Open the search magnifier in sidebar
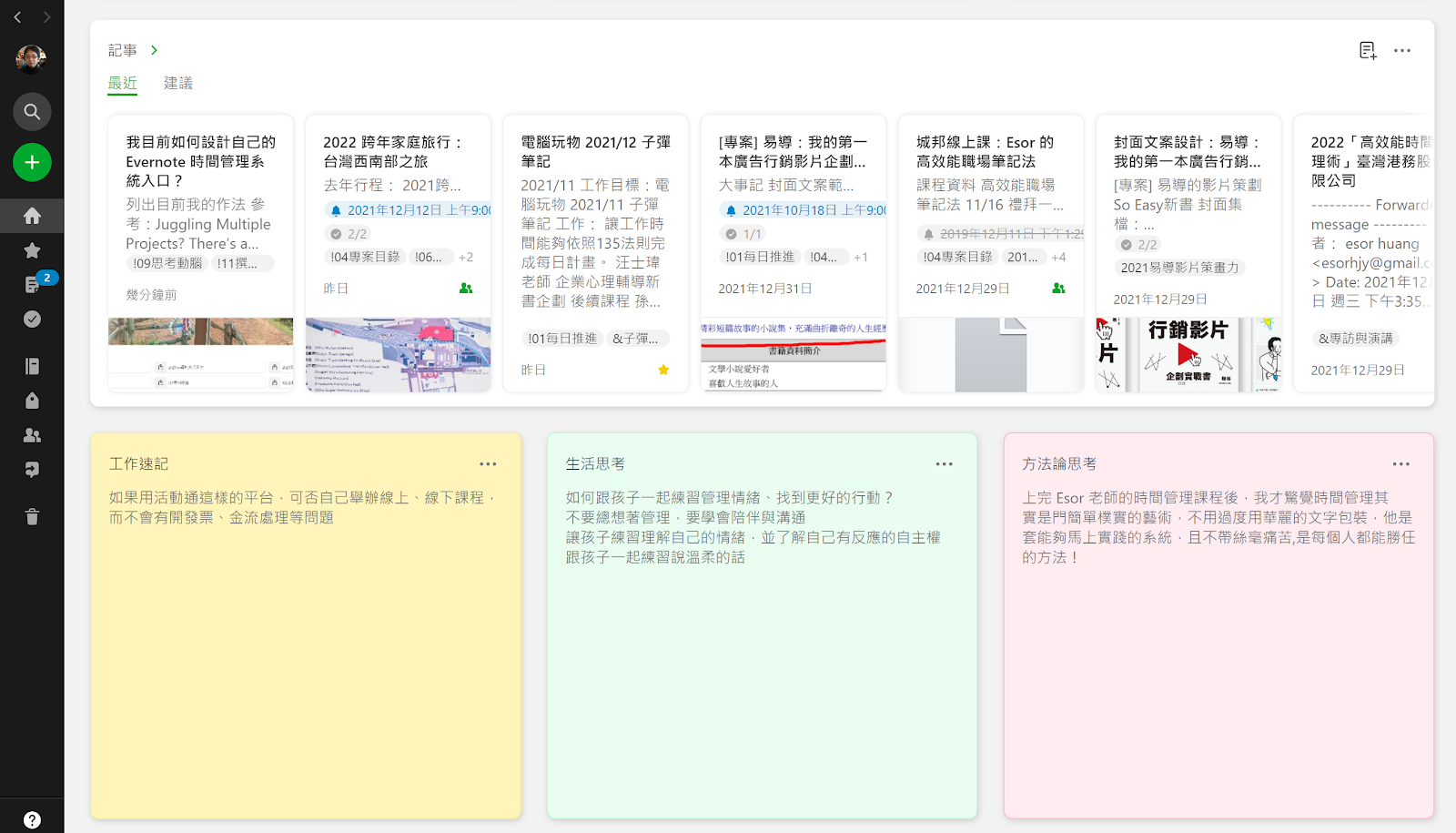 (x=32, y=111)
